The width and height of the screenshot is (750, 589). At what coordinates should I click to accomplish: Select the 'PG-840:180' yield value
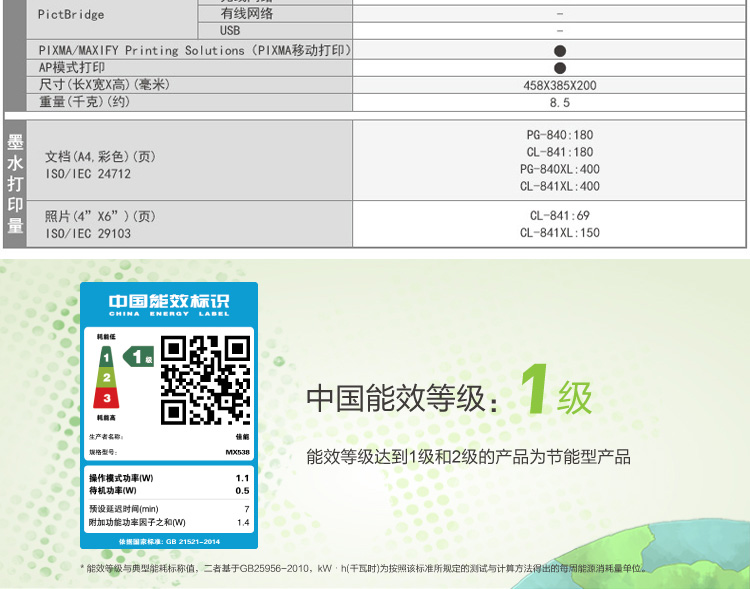pos(560,135)
